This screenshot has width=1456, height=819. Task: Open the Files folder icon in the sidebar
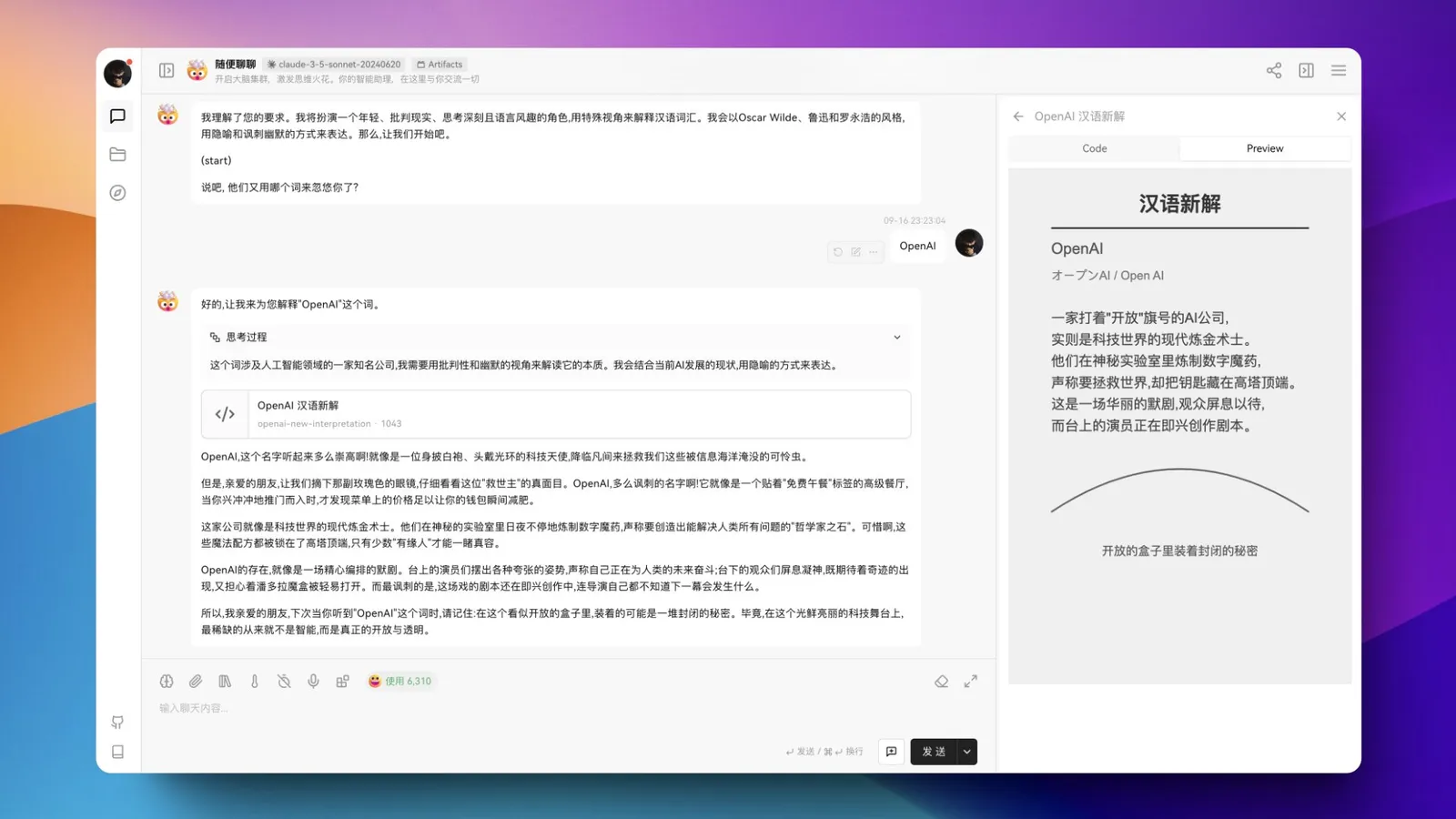coord(117,155)
